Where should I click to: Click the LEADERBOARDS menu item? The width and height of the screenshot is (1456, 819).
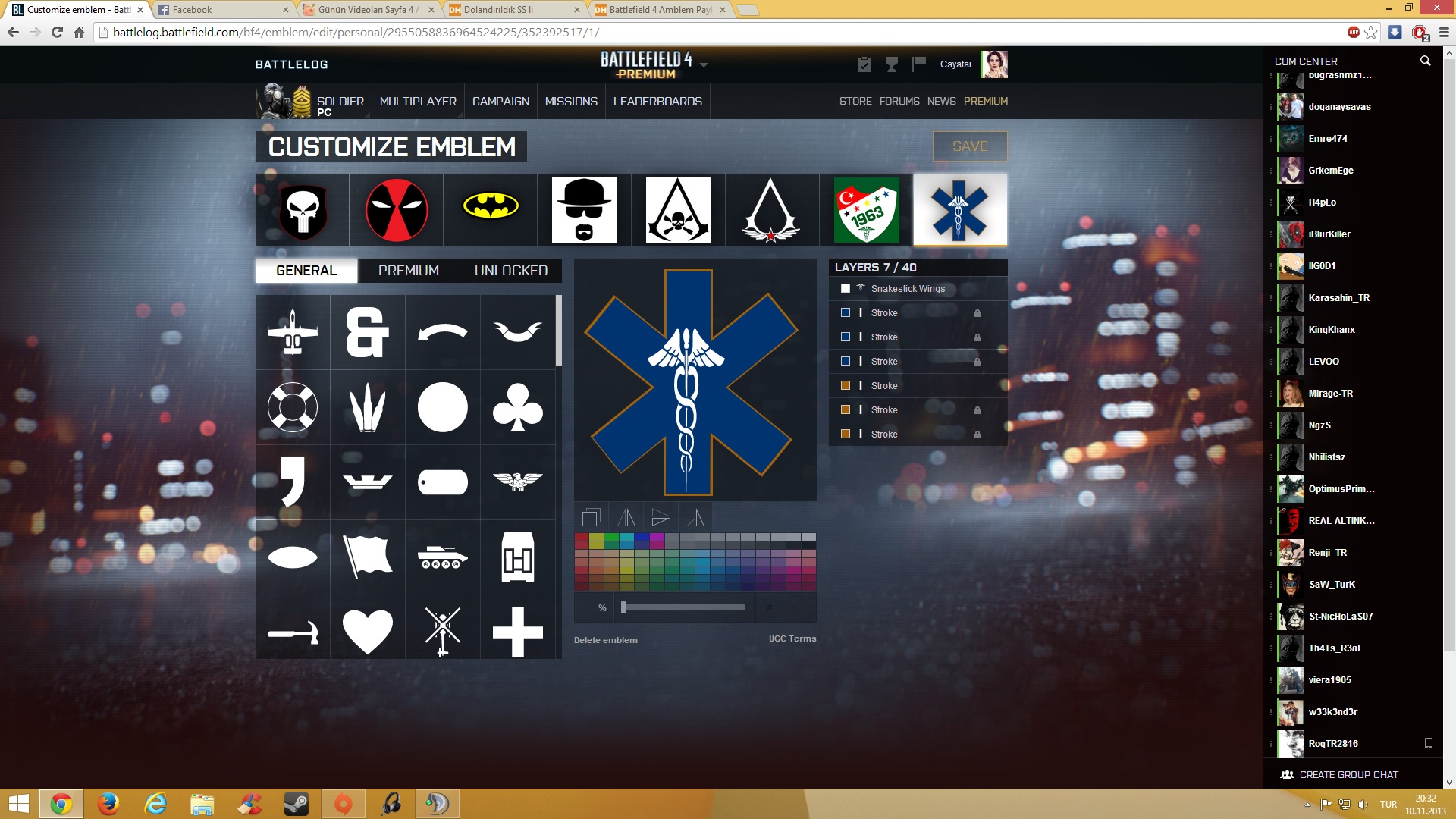pos(658,100)
